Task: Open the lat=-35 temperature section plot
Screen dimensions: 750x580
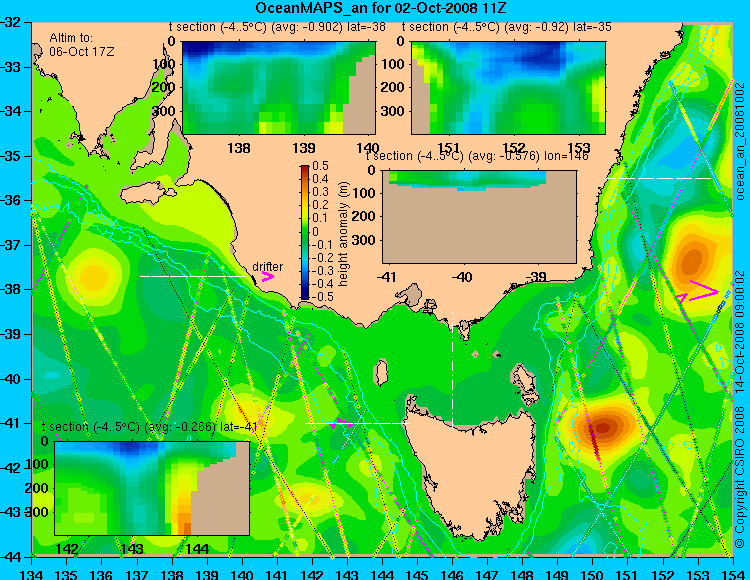Action: tap(508, 88)
